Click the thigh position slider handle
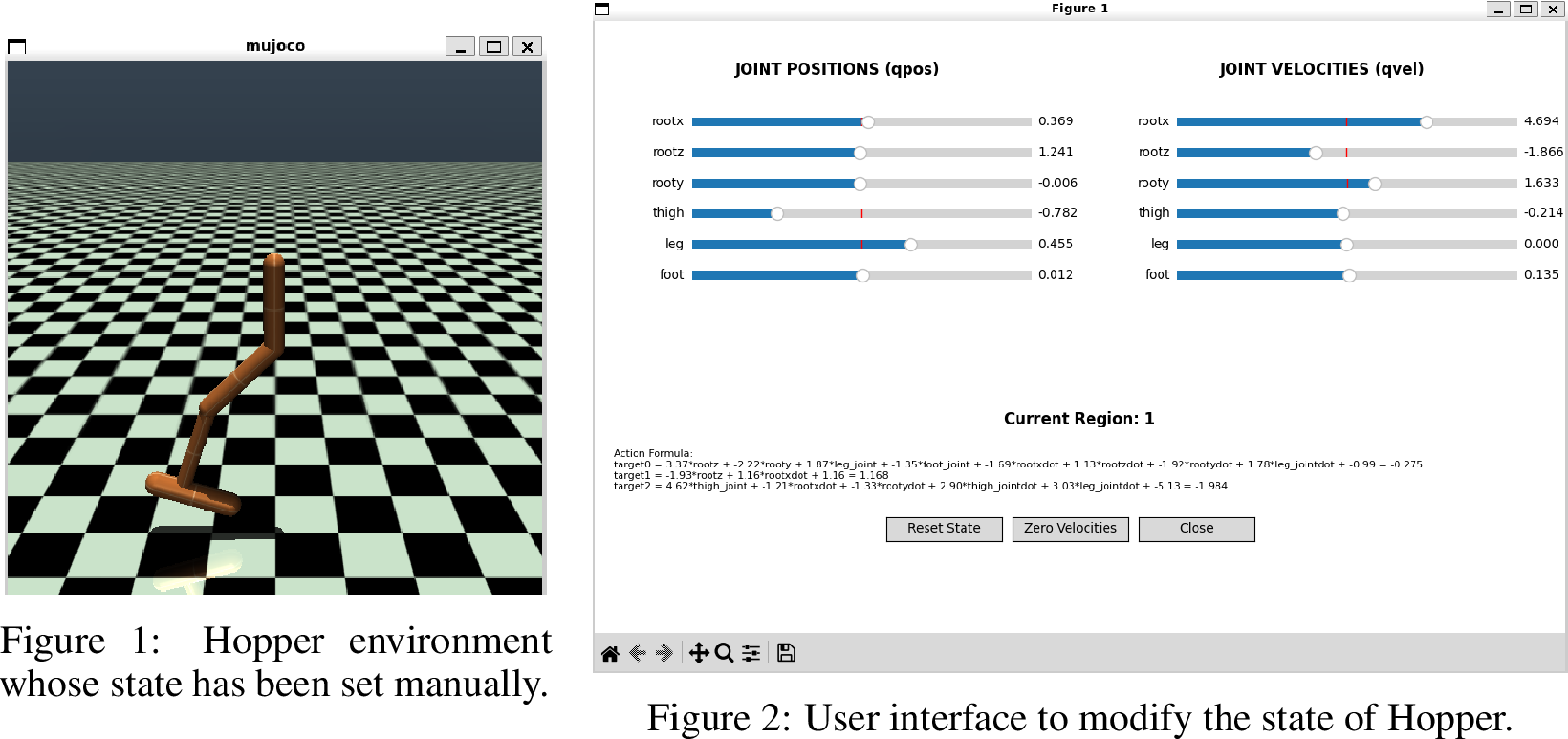 (x=777, y=214)
